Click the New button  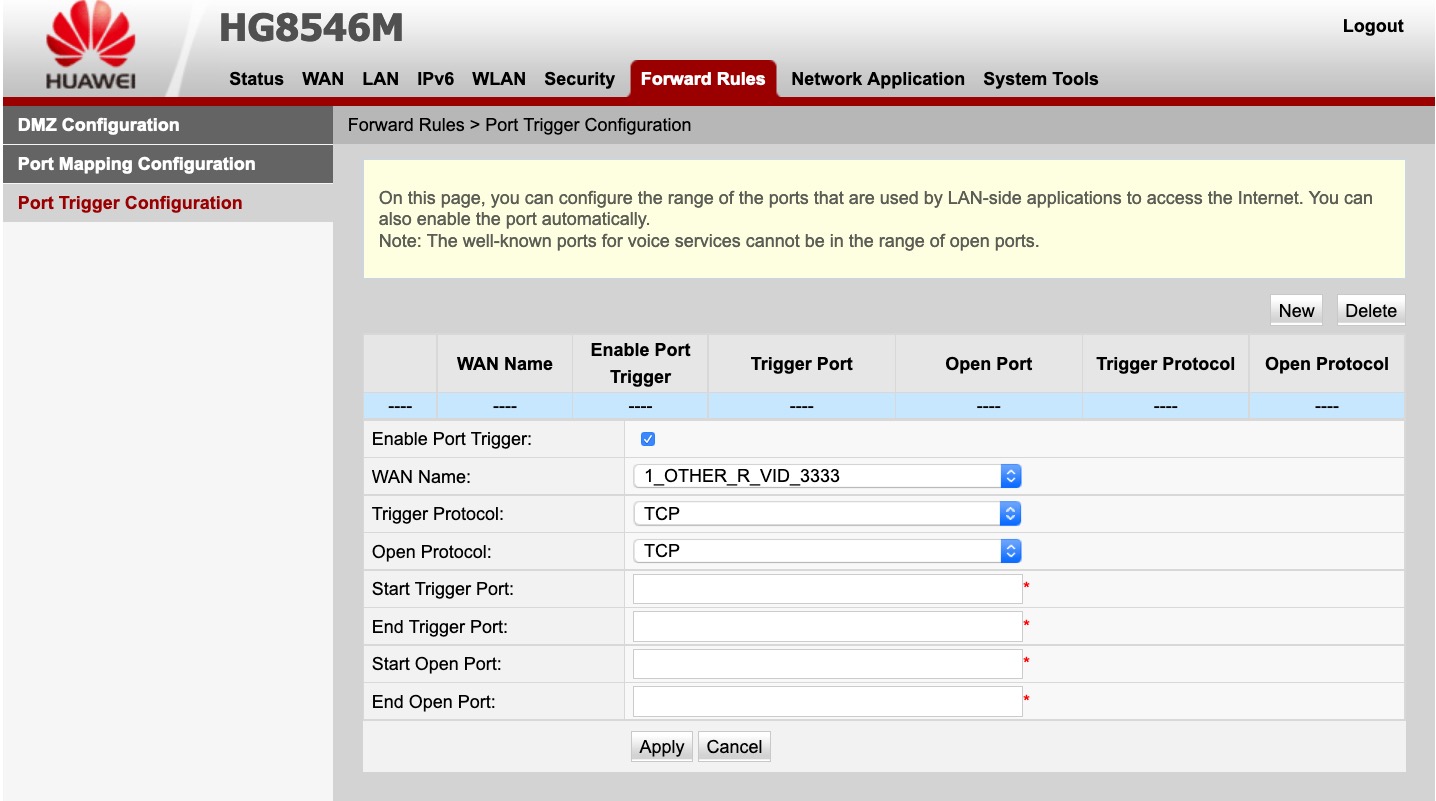click(1296, 310)
